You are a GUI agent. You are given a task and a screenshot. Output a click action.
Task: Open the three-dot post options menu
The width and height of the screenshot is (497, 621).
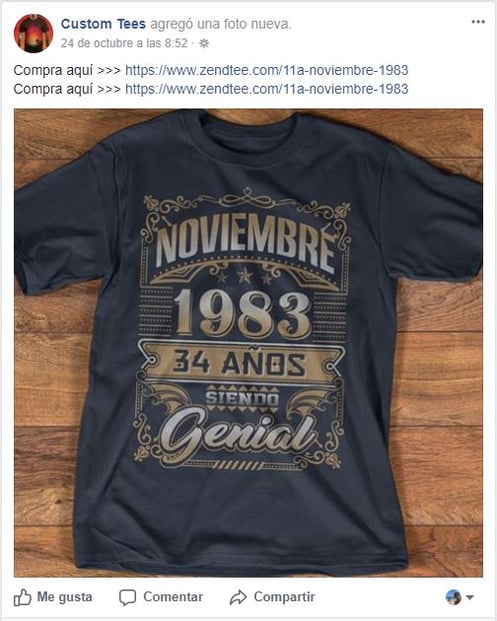(478, 22)
